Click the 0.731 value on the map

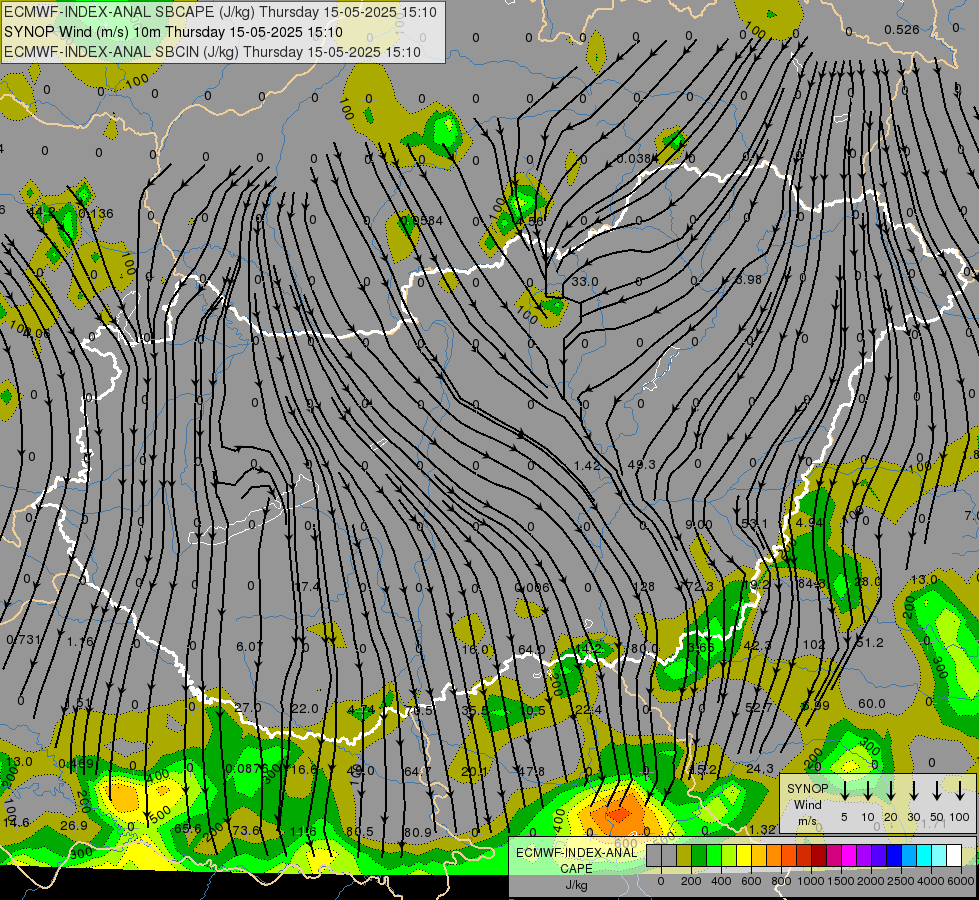(x=24, y=640)
